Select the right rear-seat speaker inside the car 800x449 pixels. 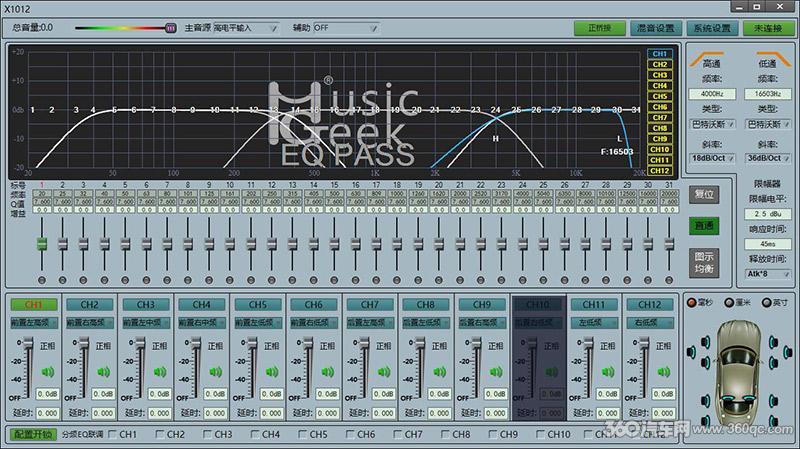point(749,399)
